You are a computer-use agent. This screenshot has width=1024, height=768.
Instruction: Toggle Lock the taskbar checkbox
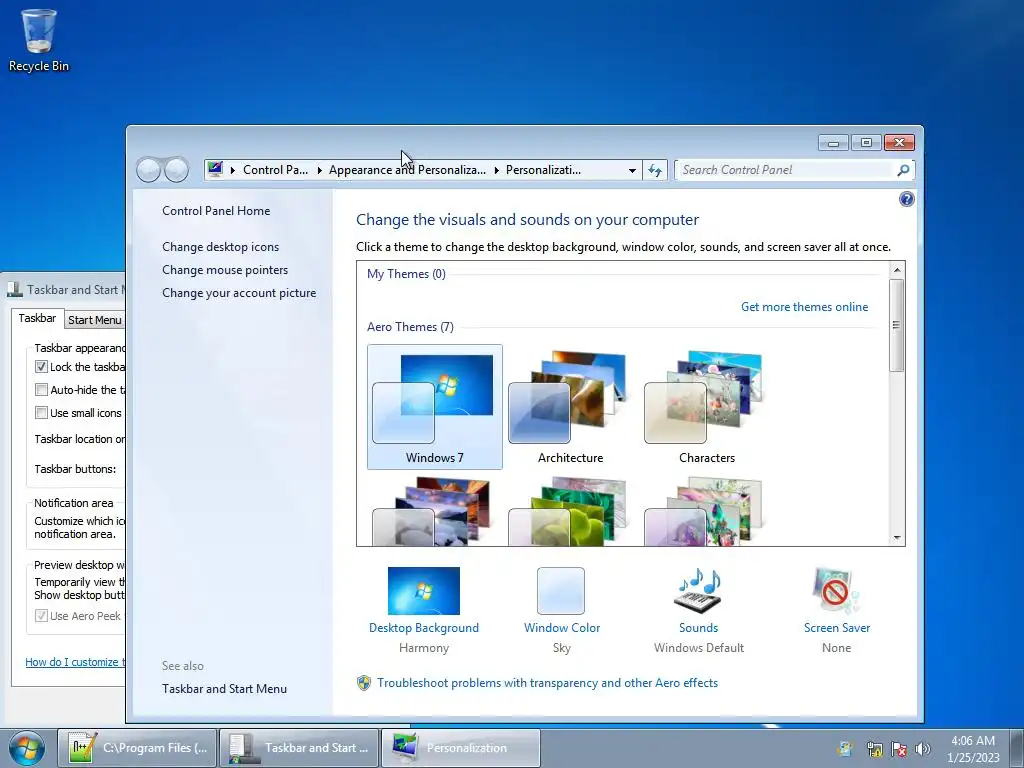click(x=41, y=367)
